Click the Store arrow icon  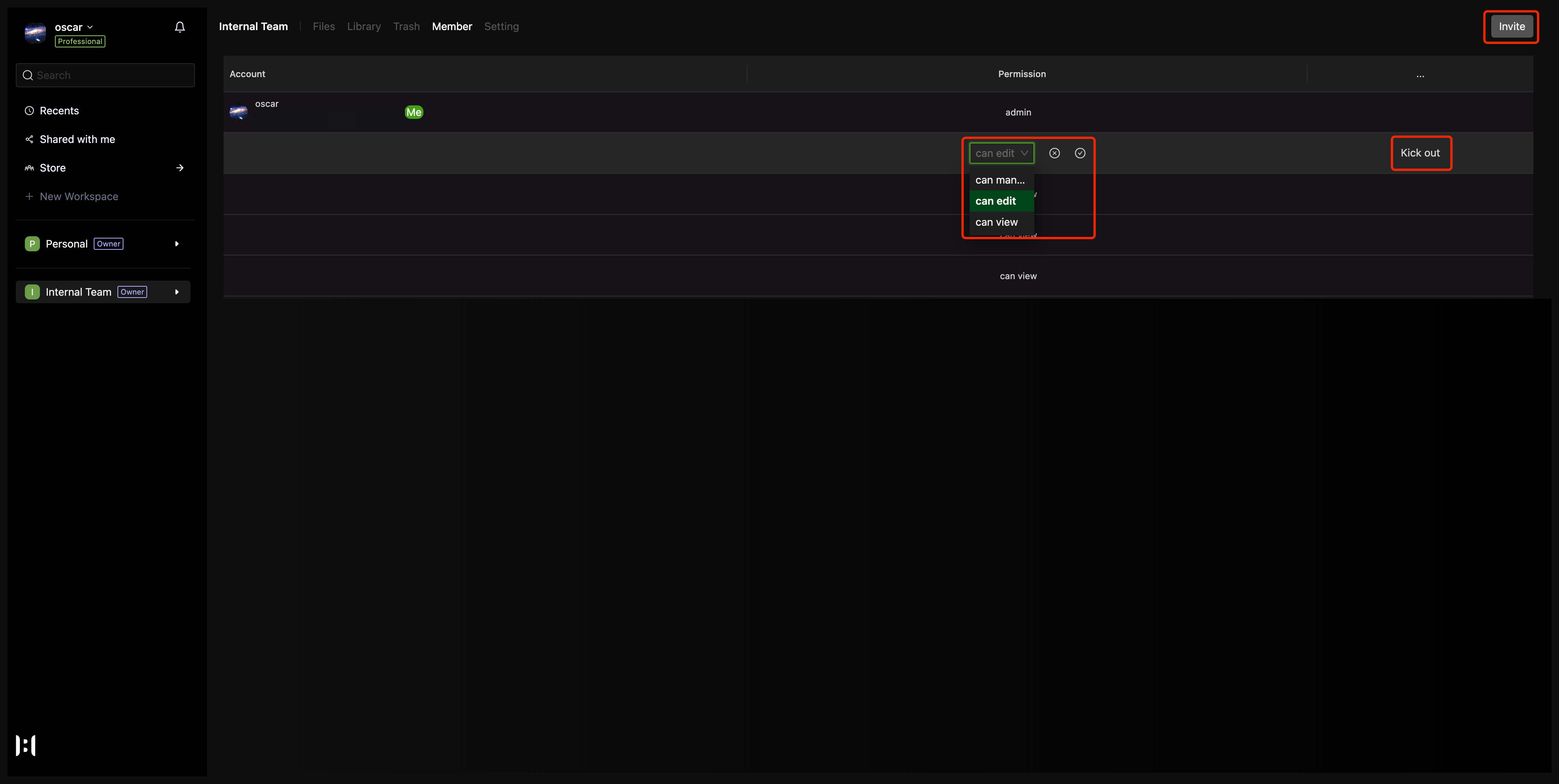pyautogui.click(x=180, y=168)
